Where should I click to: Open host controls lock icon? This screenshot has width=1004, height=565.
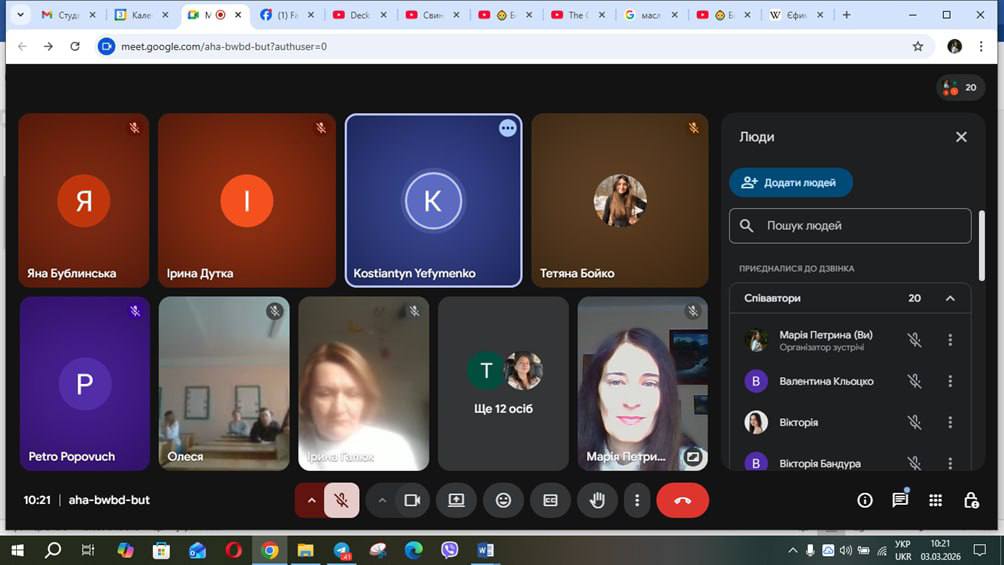970,500
